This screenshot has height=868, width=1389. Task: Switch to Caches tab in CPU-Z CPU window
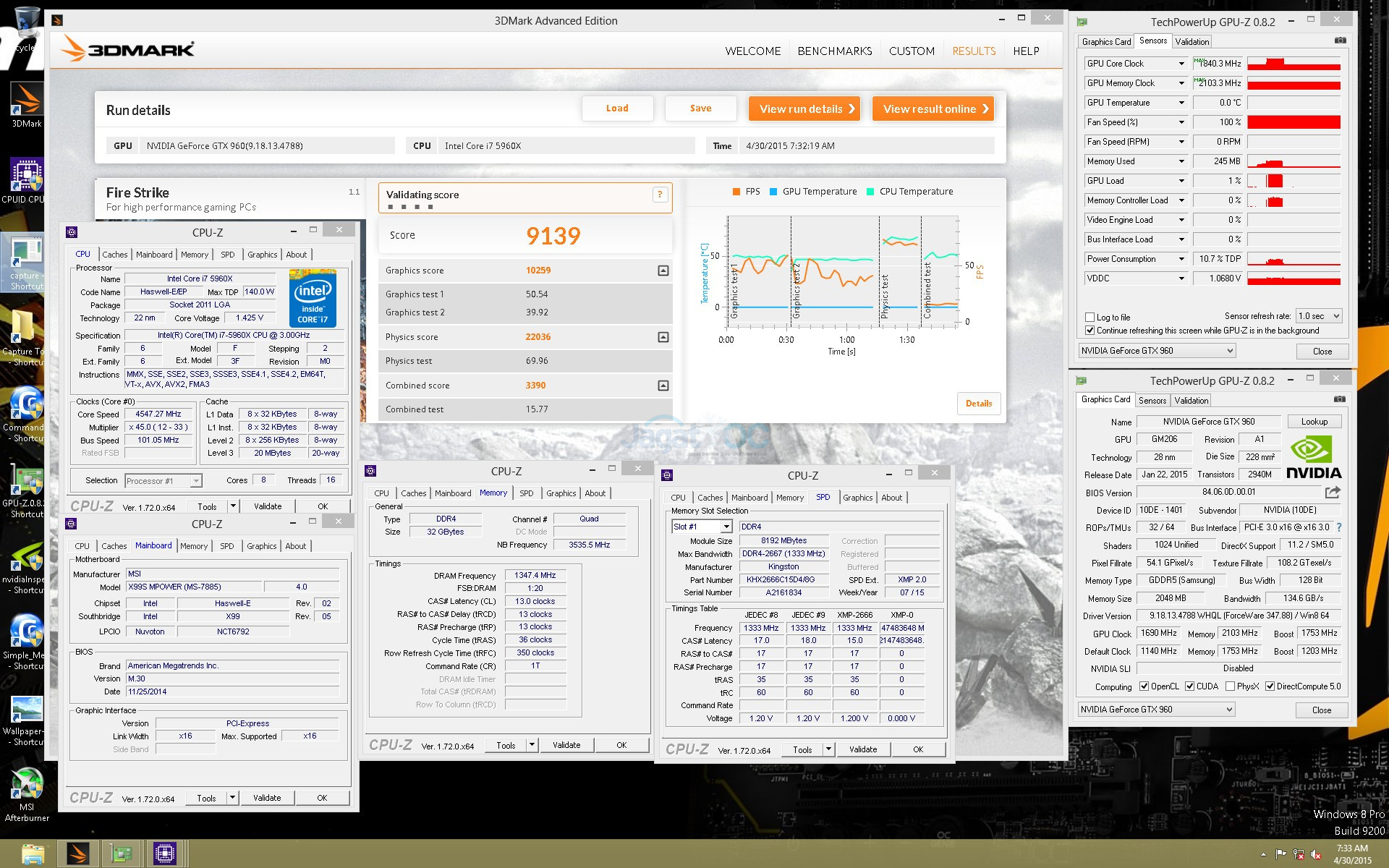pyautogui.click(x=114, y=255)
